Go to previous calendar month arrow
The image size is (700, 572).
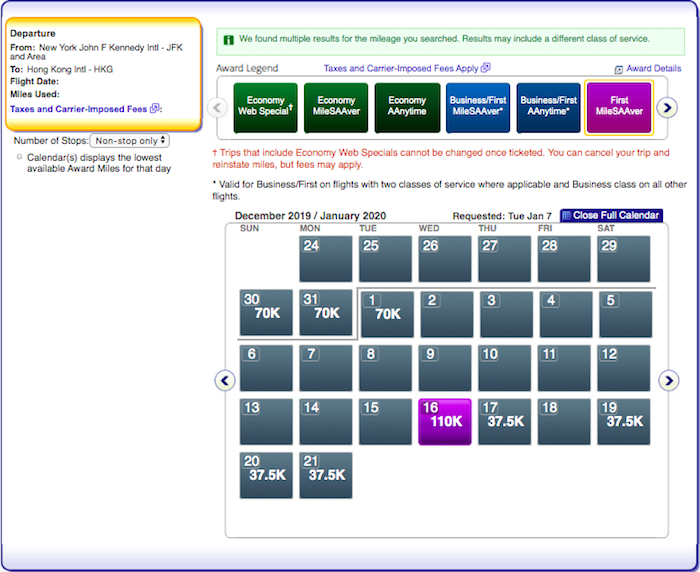(x=225, y=380)
